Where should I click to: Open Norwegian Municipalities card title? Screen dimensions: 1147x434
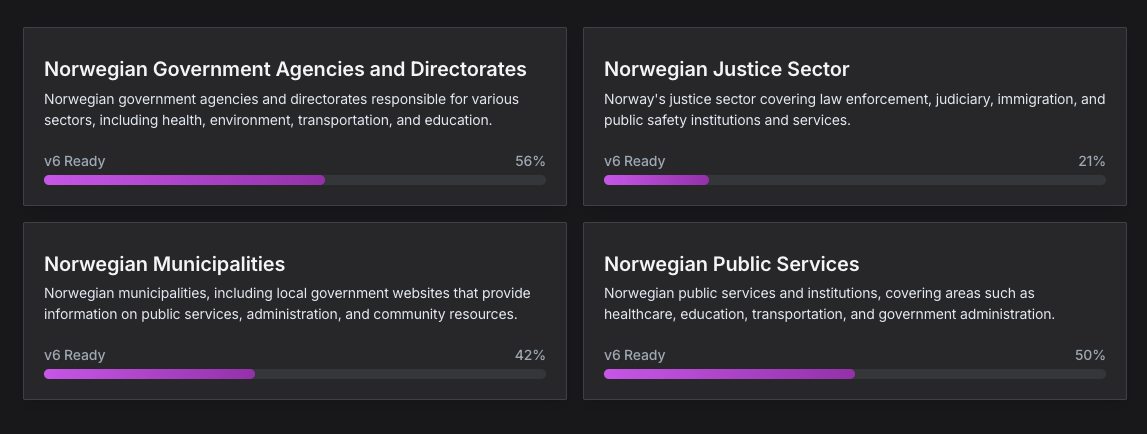coord(164,264)
